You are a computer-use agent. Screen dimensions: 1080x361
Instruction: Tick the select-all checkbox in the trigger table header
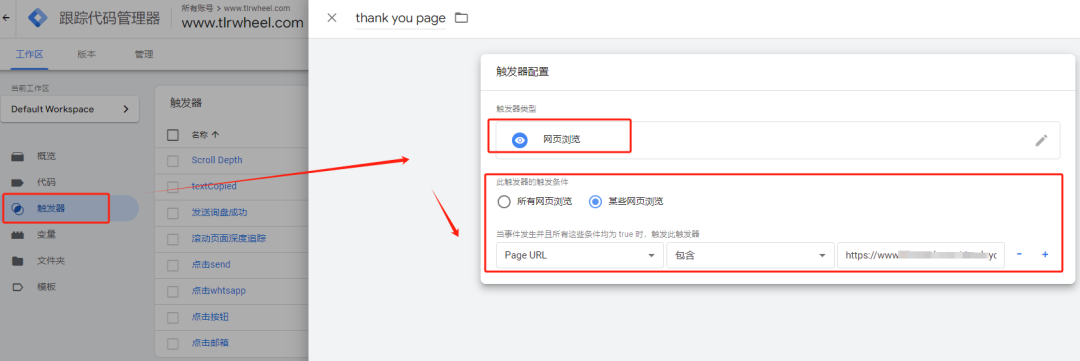point(173,135)
